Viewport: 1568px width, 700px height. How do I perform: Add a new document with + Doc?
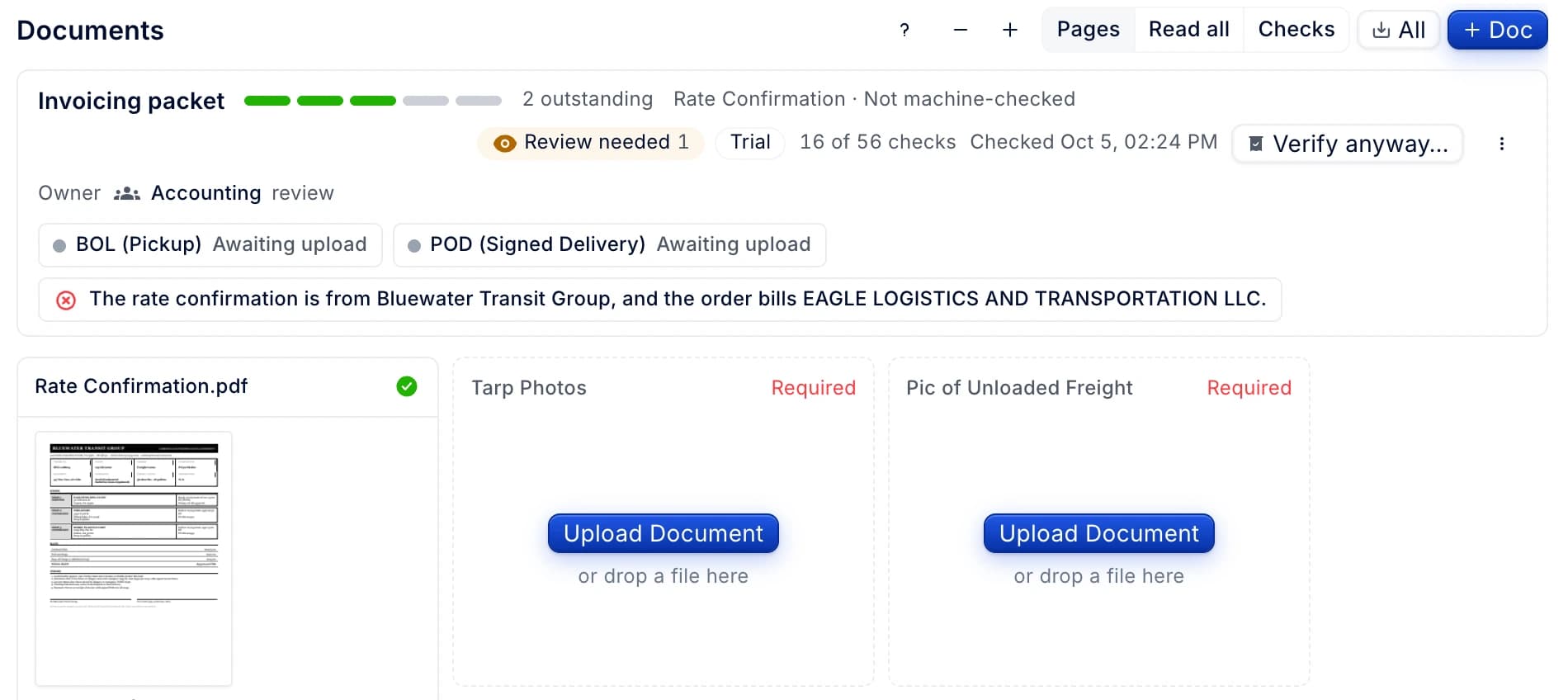tap(1497, 30)
